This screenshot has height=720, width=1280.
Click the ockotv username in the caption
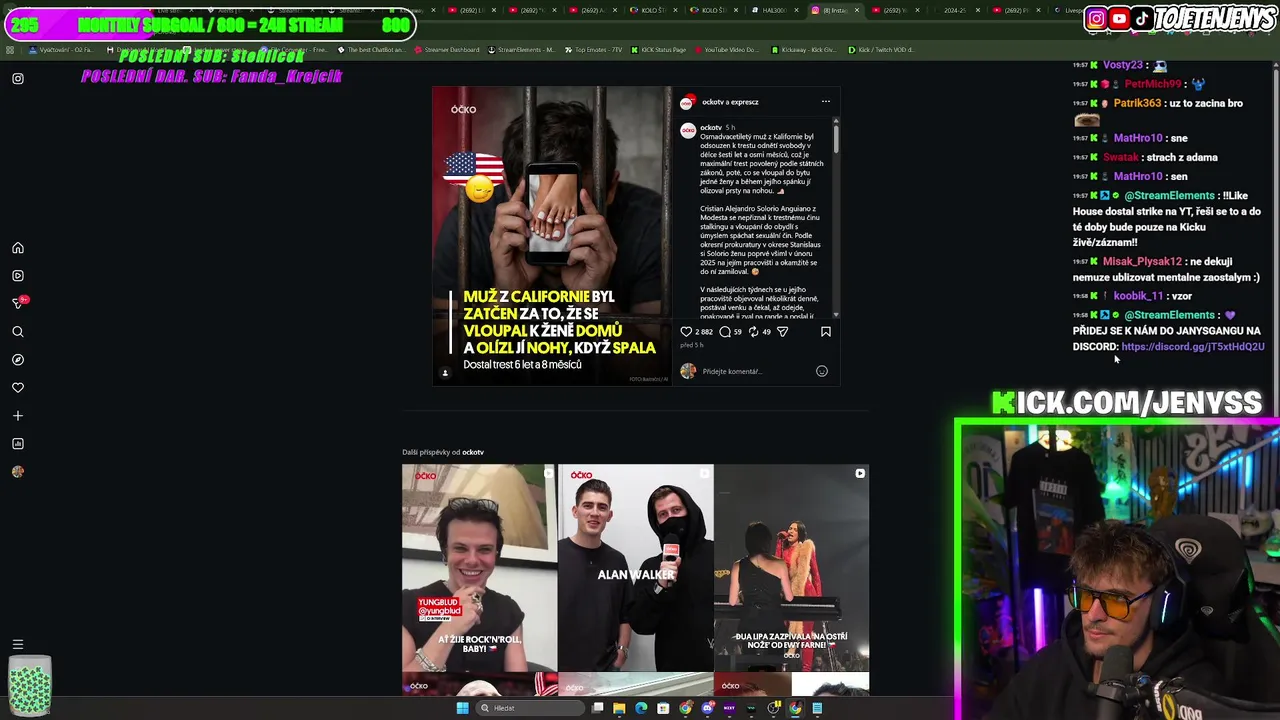[711, 128]
